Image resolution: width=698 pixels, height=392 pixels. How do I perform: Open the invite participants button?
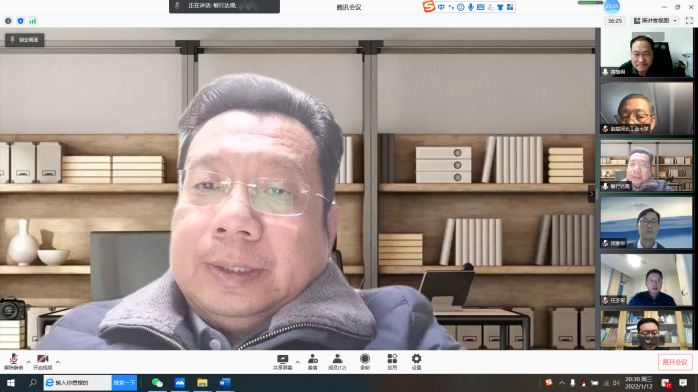313,362
